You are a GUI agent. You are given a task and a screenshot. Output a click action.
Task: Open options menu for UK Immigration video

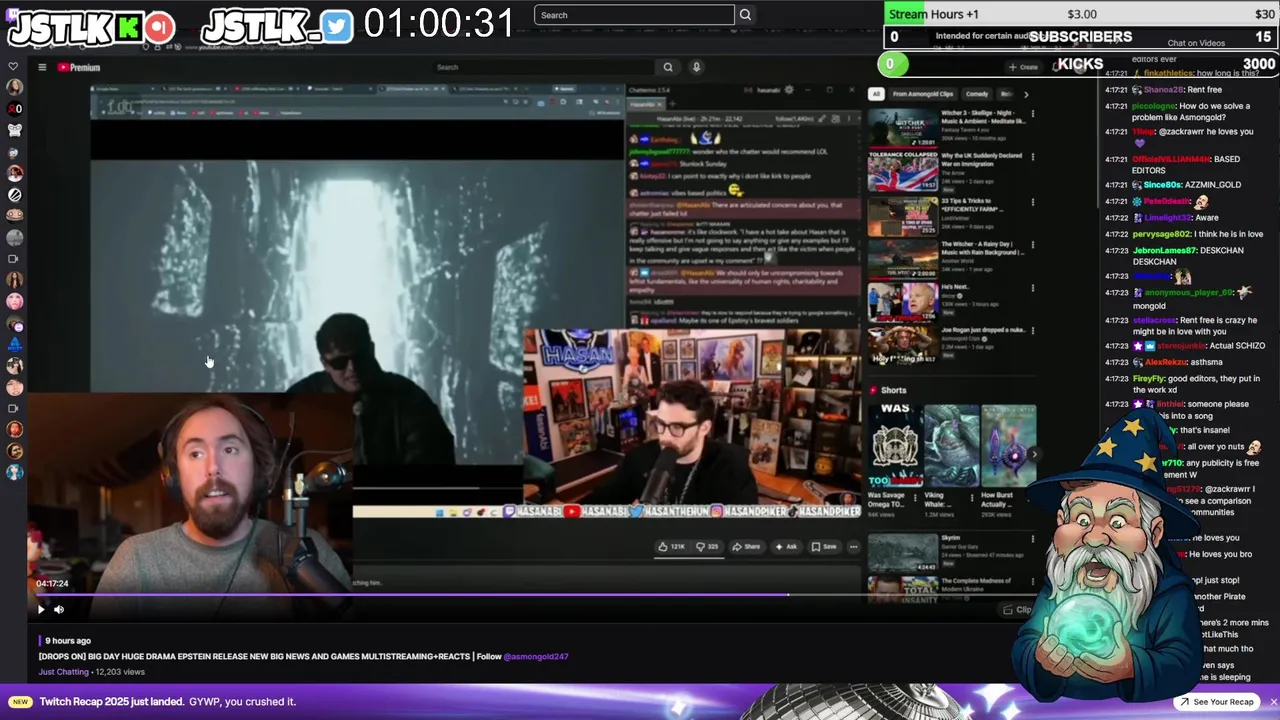coord(1032,158)
